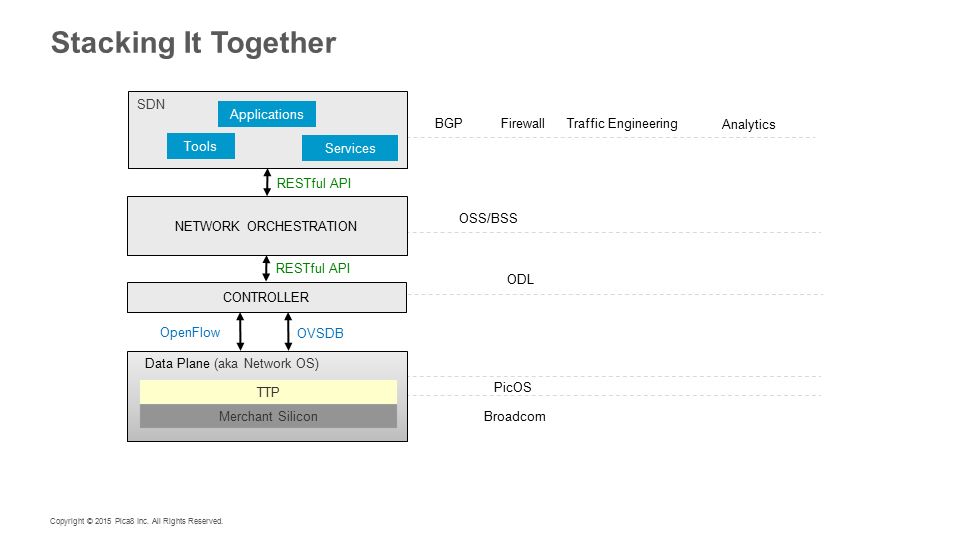Select the blue Tools box
Image resolution: width=960 pixels, height=540 pixels.
(x=201, y=146)
